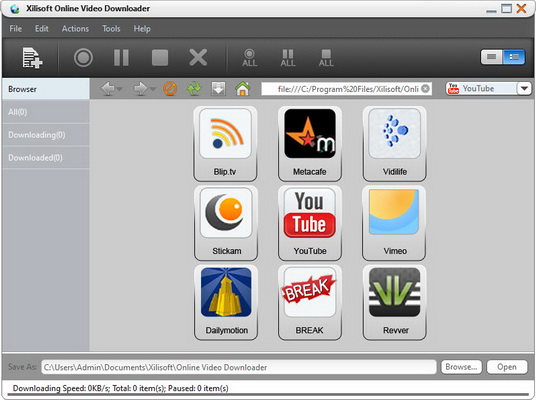Open the Tools menu
The width and height of the screenshot is (536, 400).
pyautogui.click(x=111, y=29)
